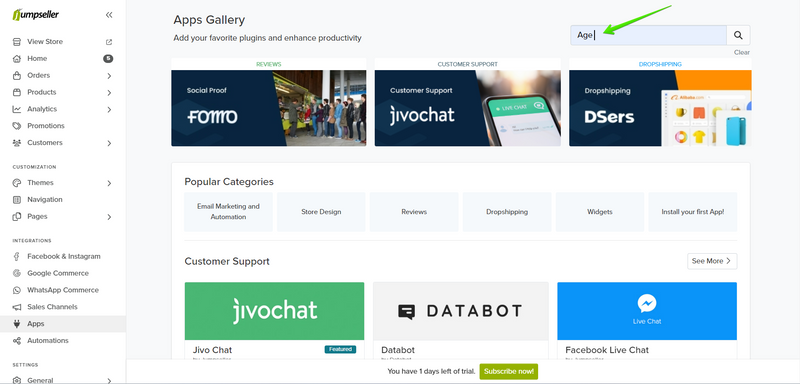Viewport: 800px width, 384px height.
Task: Select Install your first App! tile
Action: (x=692, y=212)
